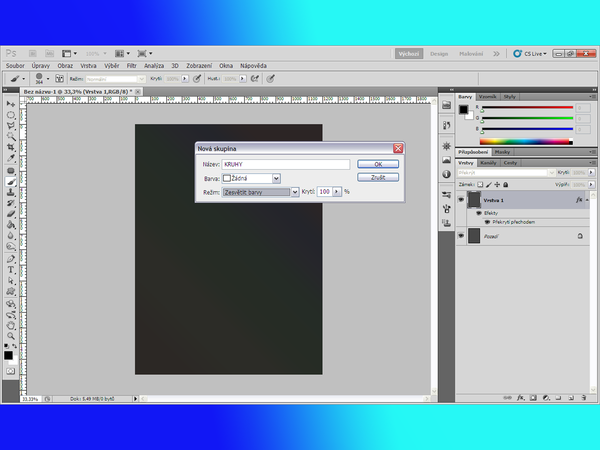Click the foreground color swatch in toolbox
Screen dimensions: 600x450
8,353
